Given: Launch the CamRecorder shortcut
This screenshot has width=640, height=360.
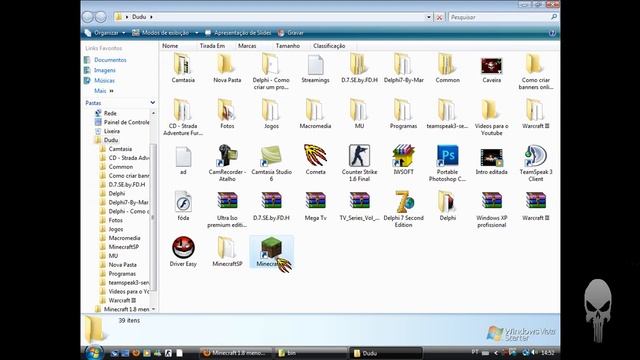Looking at the screenshot, I should pos(227,156).
